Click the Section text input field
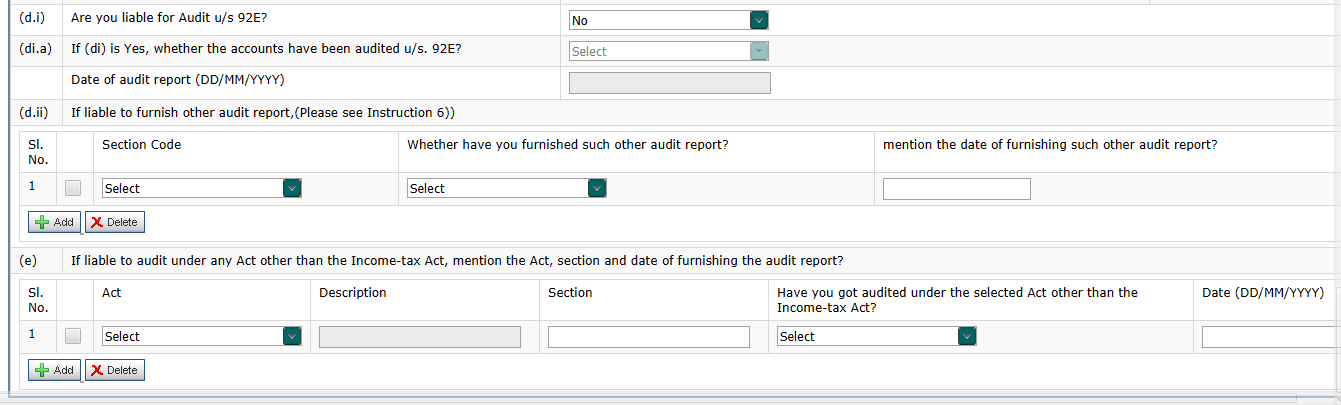The image size is (1341, 405). point(648,337)
